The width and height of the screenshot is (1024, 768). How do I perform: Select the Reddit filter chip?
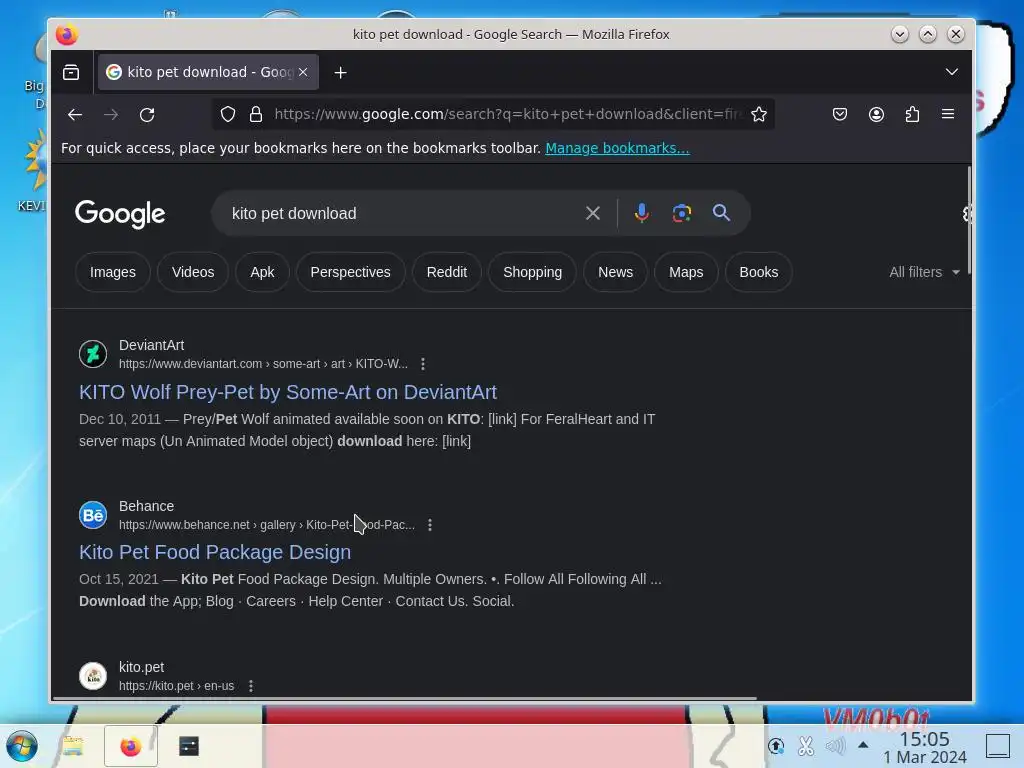pos(447,272)
